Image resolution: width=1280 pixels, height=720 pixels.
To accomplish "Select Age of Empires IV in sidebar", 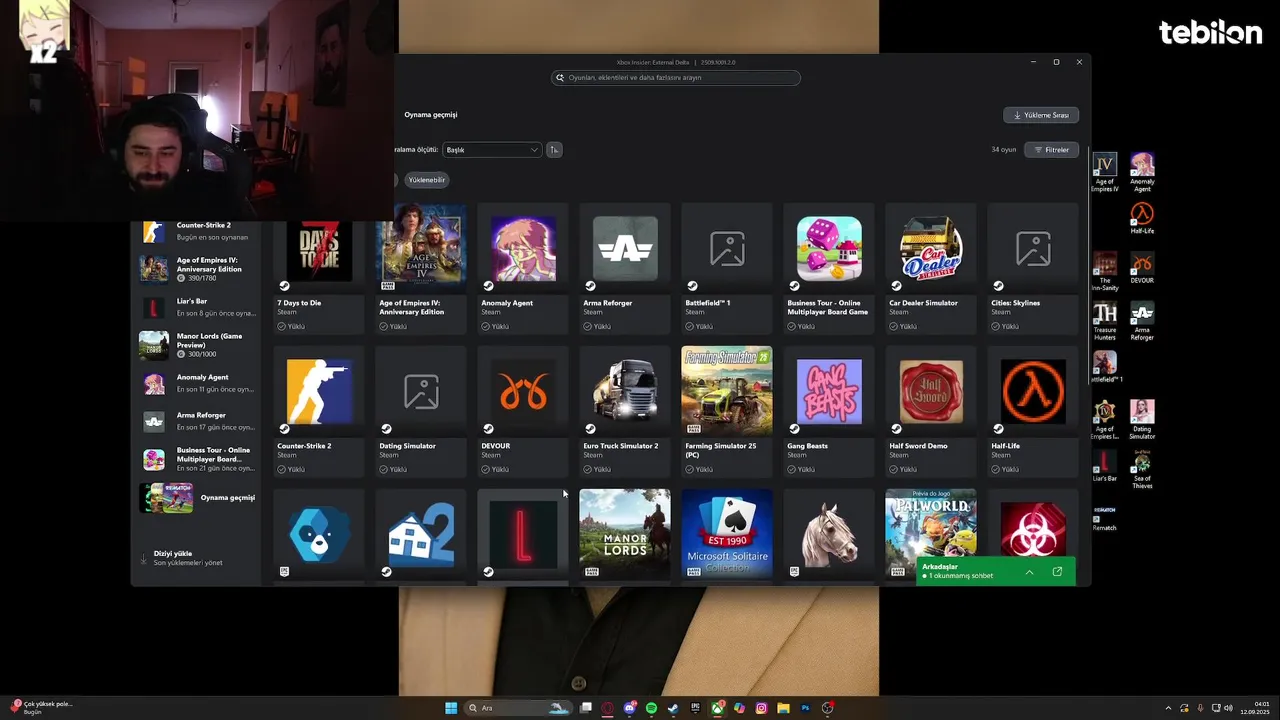I will pos(198,269).
